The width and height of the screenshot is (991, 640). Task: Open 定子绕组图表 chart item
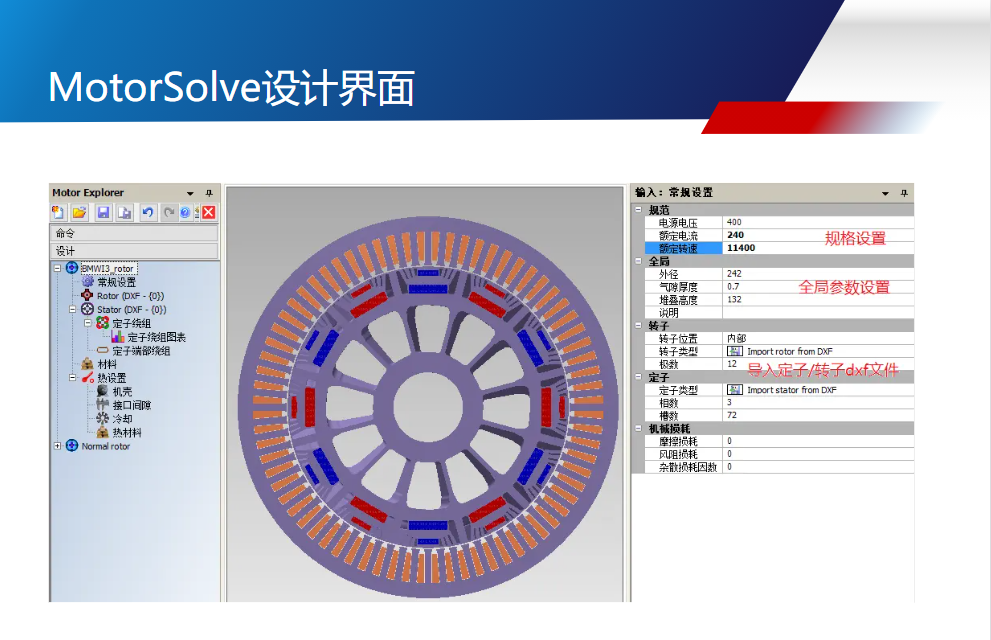(155, 337)
